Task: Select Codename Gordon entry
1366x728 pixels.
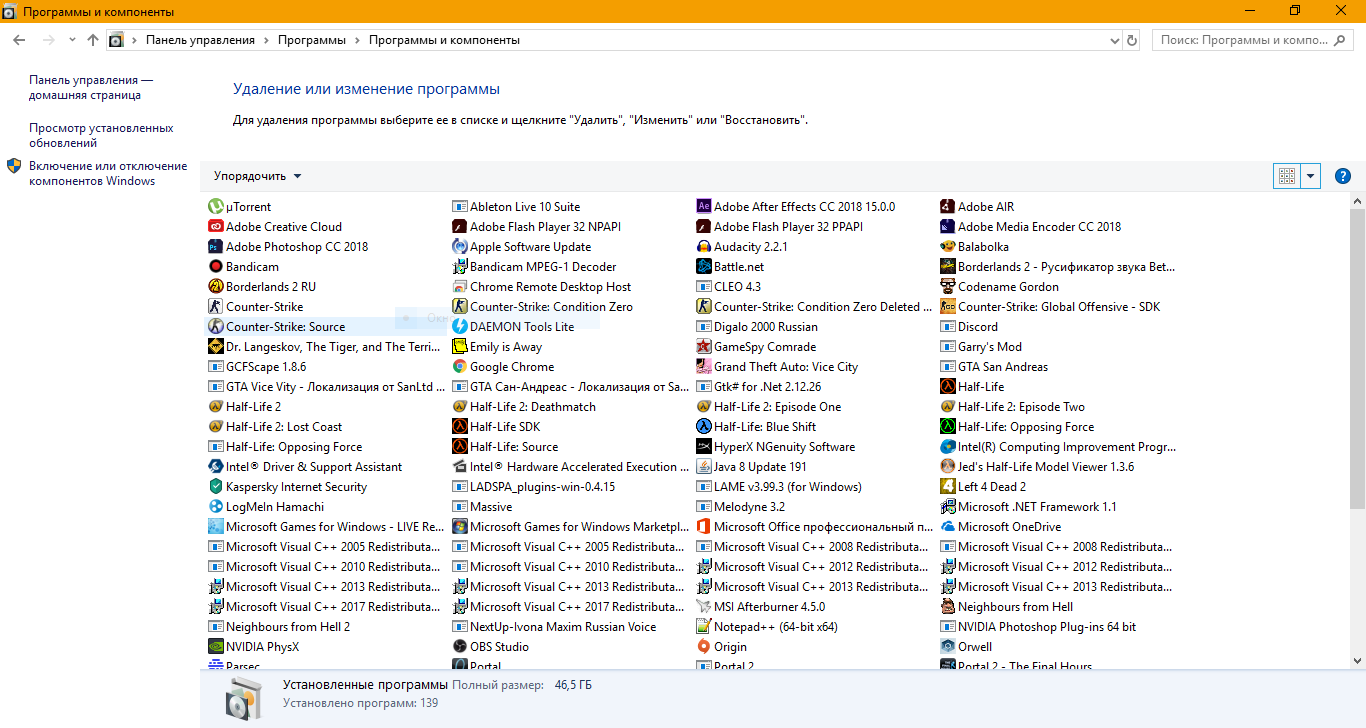Action: pyautogui.click(x=999, y=287)
